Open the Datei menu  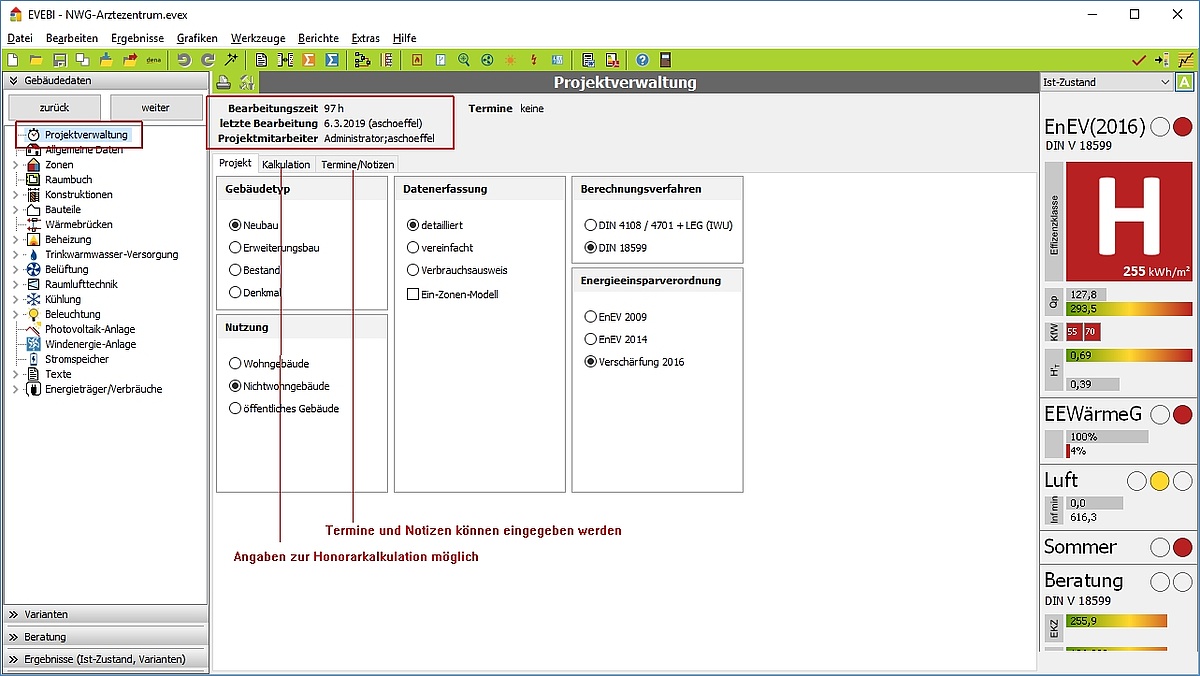[20, 38]
